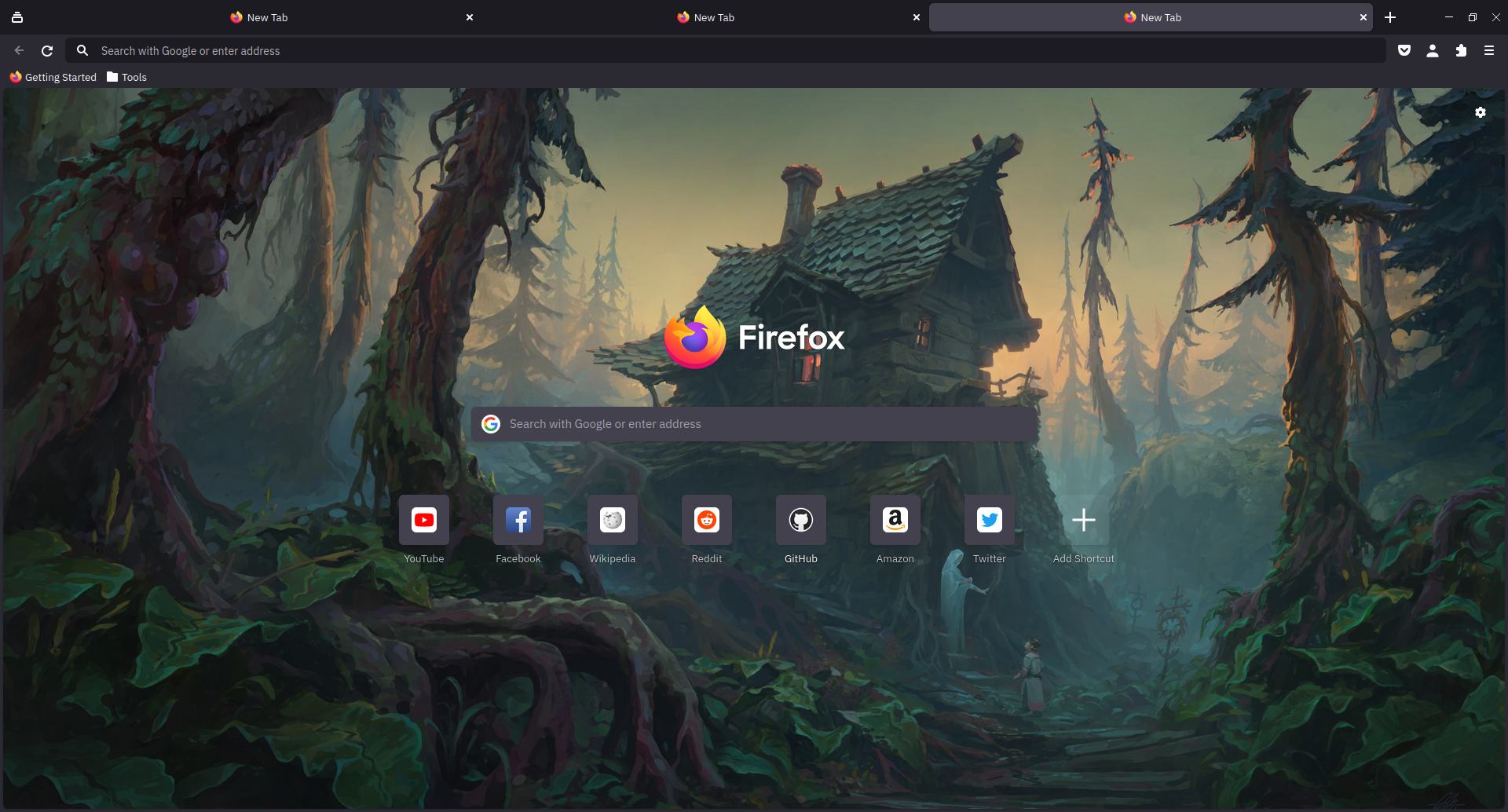Open the Twitter shortcut tile
This screenshot has height=812, width=1508.
click(x=990, y=520)
